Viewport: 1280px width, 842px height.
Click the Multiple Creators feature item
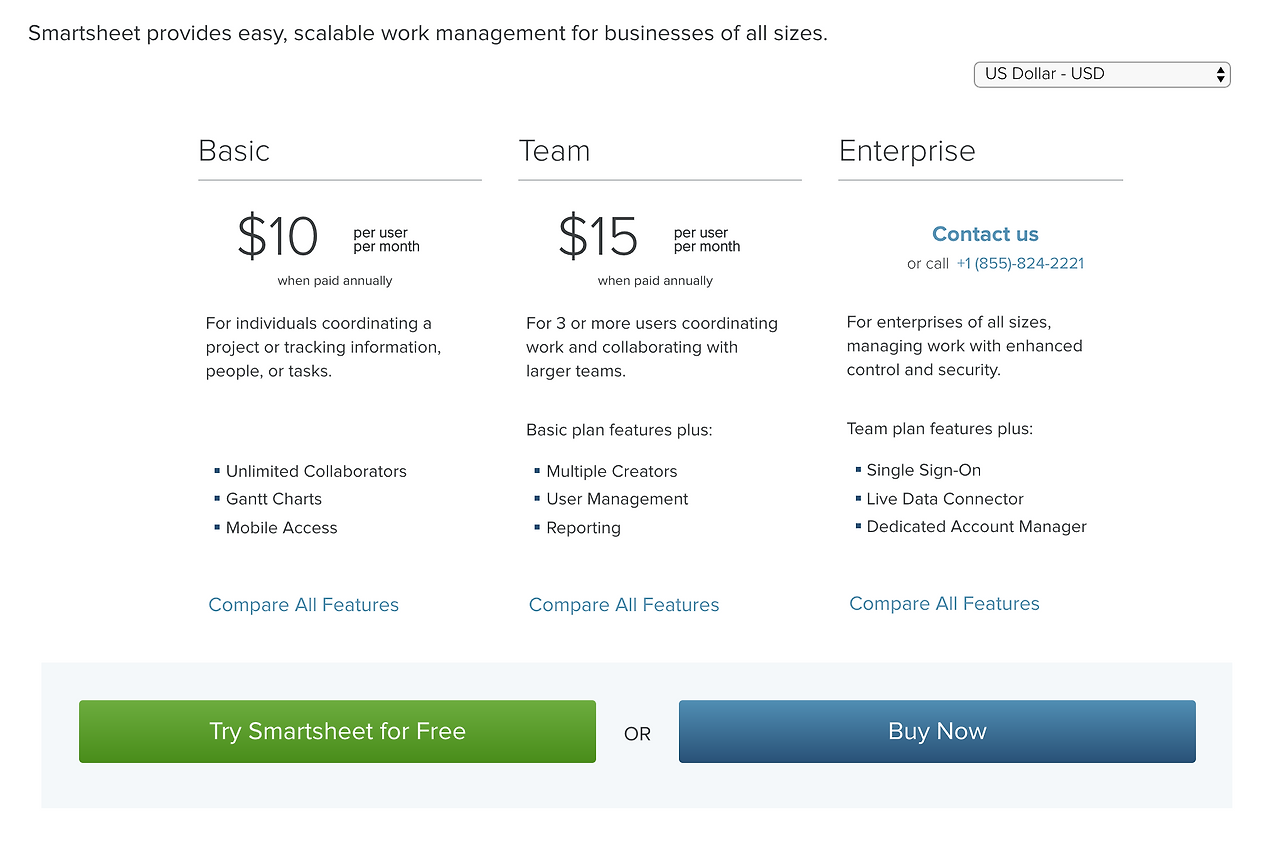(612, 471)
